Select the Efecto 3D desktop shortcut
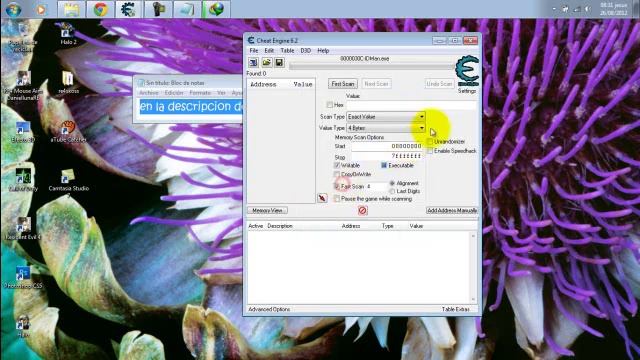The width and height of the screenshot is (640, 360). [23, 132]
